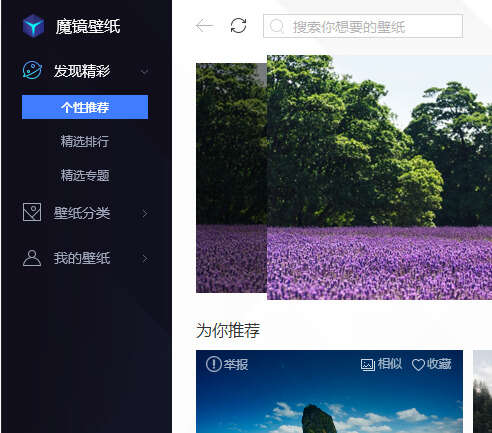
Task: Expand the 壁纸分类 chevron
Action: 145,213
